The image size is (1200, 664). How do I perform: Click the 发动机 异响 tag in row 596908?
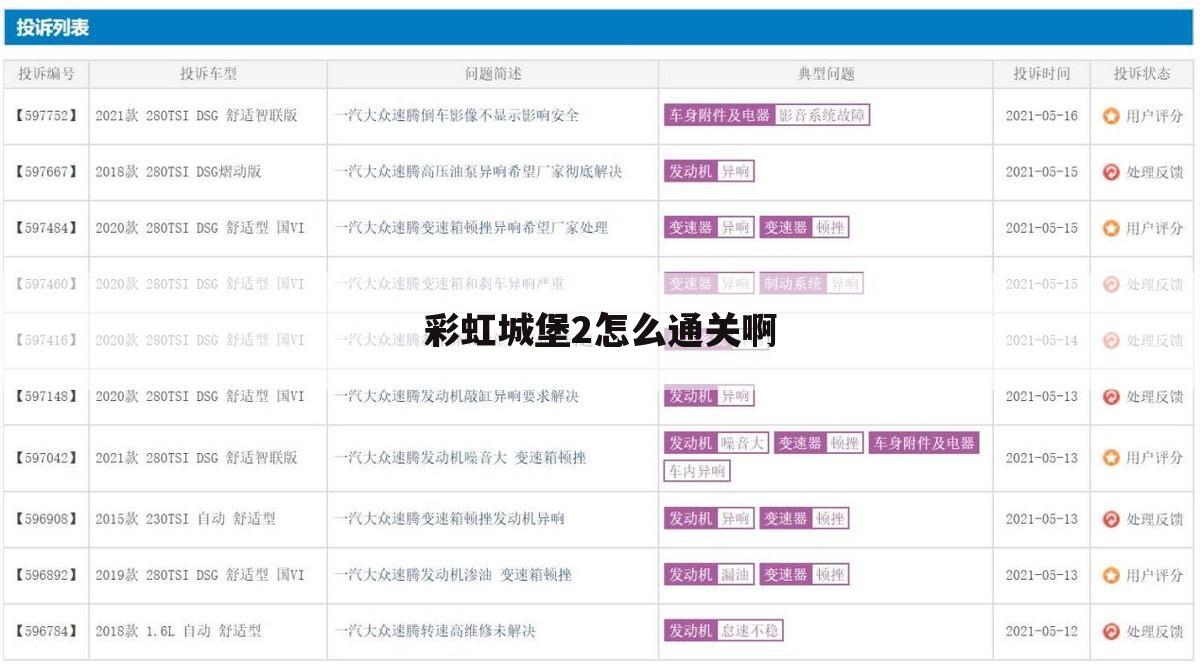709,519
